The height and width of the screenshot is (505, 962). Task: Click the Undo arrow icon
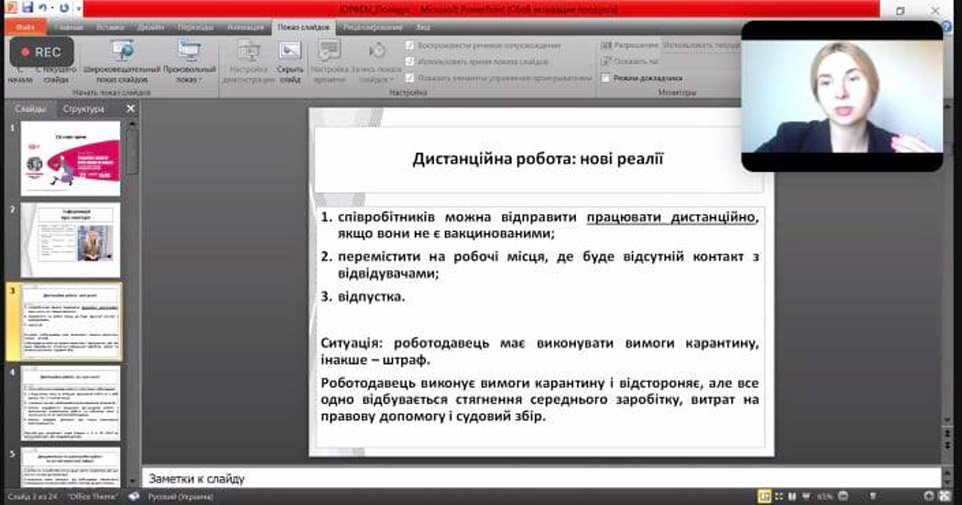[x=42, y=8]
